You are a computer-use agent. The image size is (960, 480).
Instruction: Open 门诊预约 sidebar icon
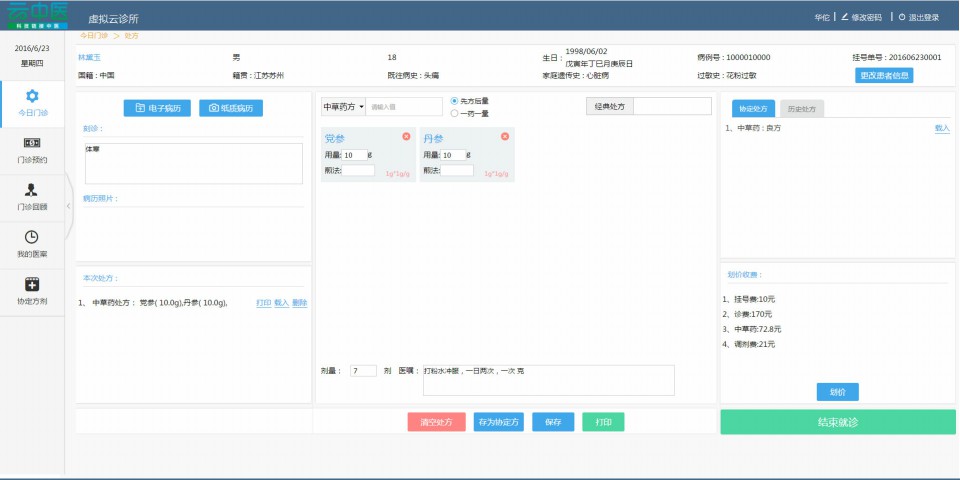click(32, 143)
